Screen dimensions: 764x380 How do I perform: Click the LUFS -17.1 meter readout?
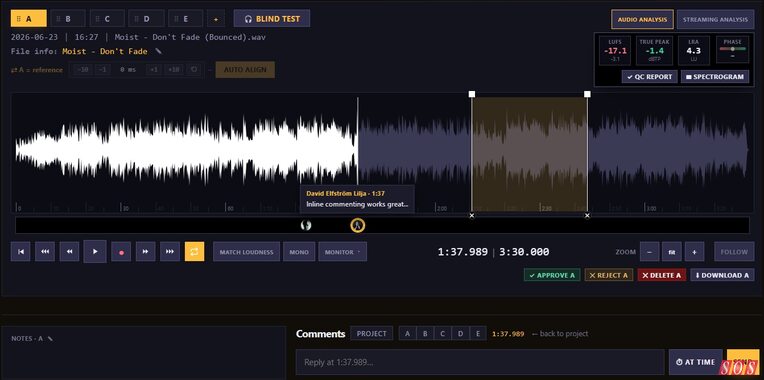(615, 51)
